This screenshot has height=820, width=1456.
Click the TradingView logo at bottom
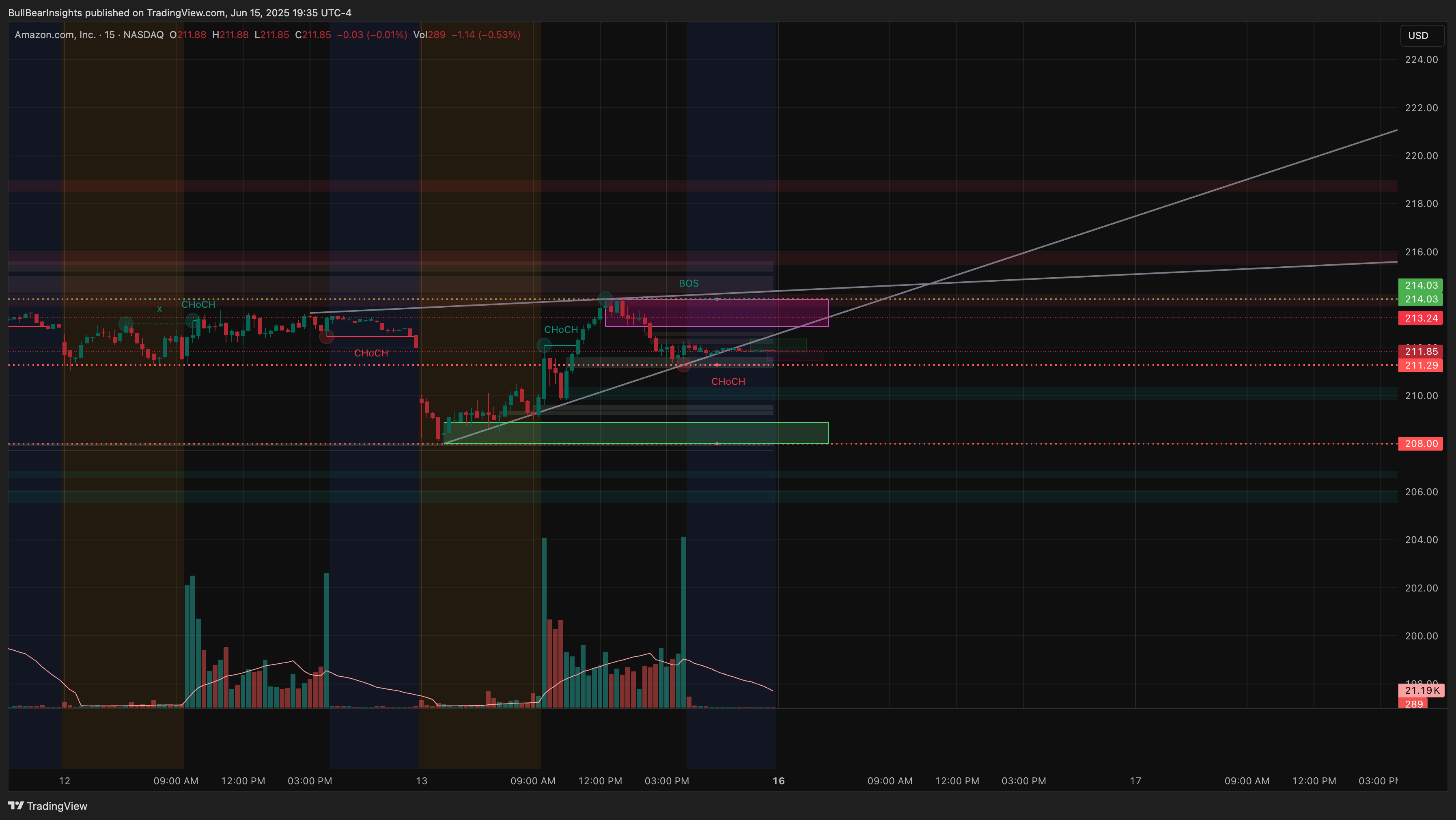click(48, 806)
